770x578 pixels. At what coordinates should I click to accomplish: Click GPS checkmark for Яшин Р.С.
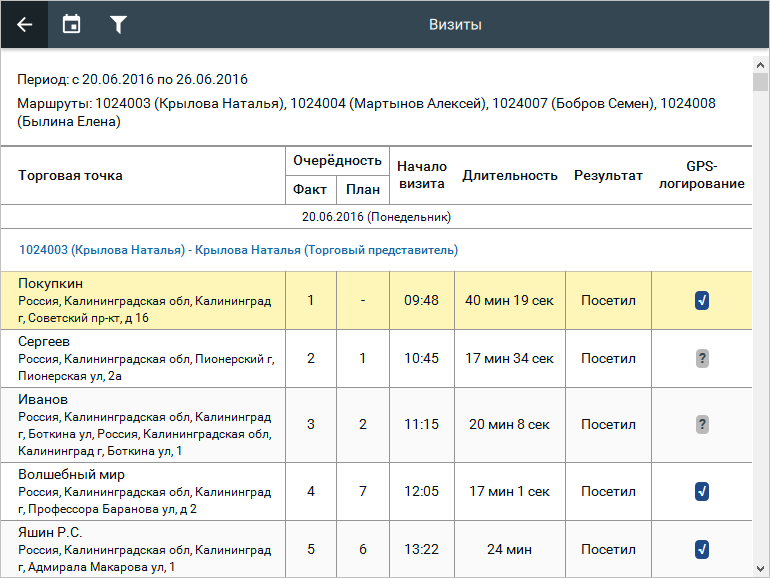coord(702,549)
